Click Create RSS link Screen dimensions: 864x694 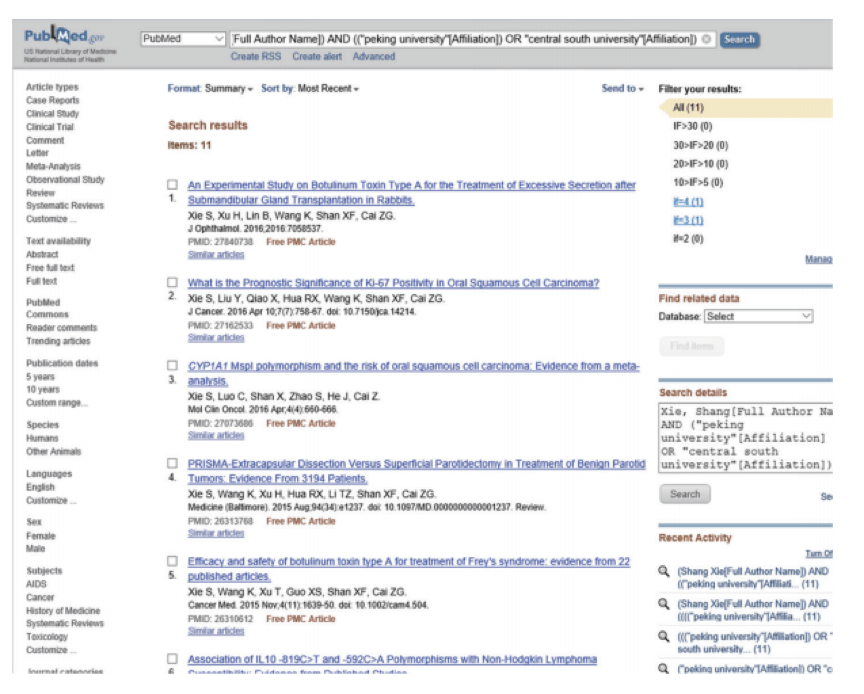tap(256, 56)
